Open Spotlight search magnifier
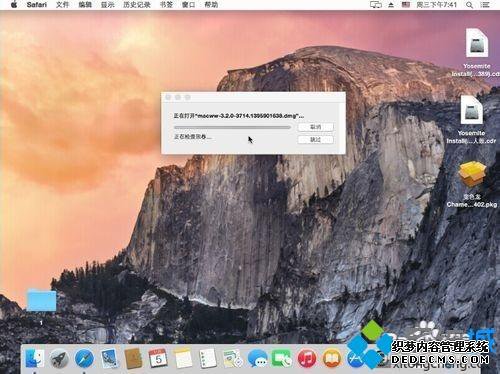The width and height of the screenshot is (500, 374). point(469,5)
